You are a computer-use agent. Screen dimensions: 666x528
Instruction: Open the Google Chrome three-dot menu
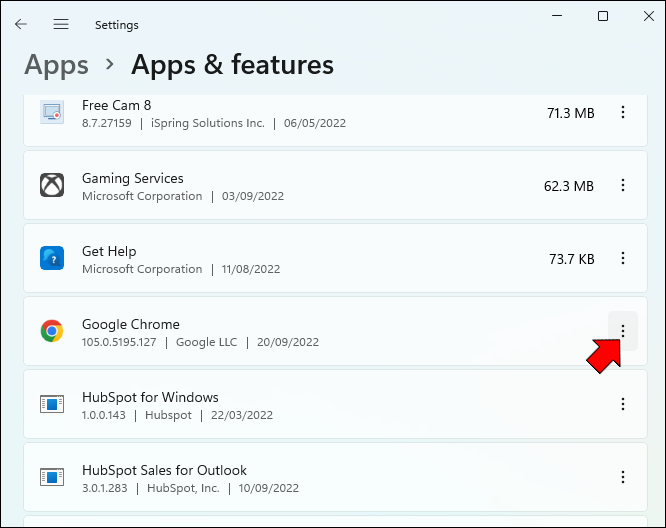(623, 331)
